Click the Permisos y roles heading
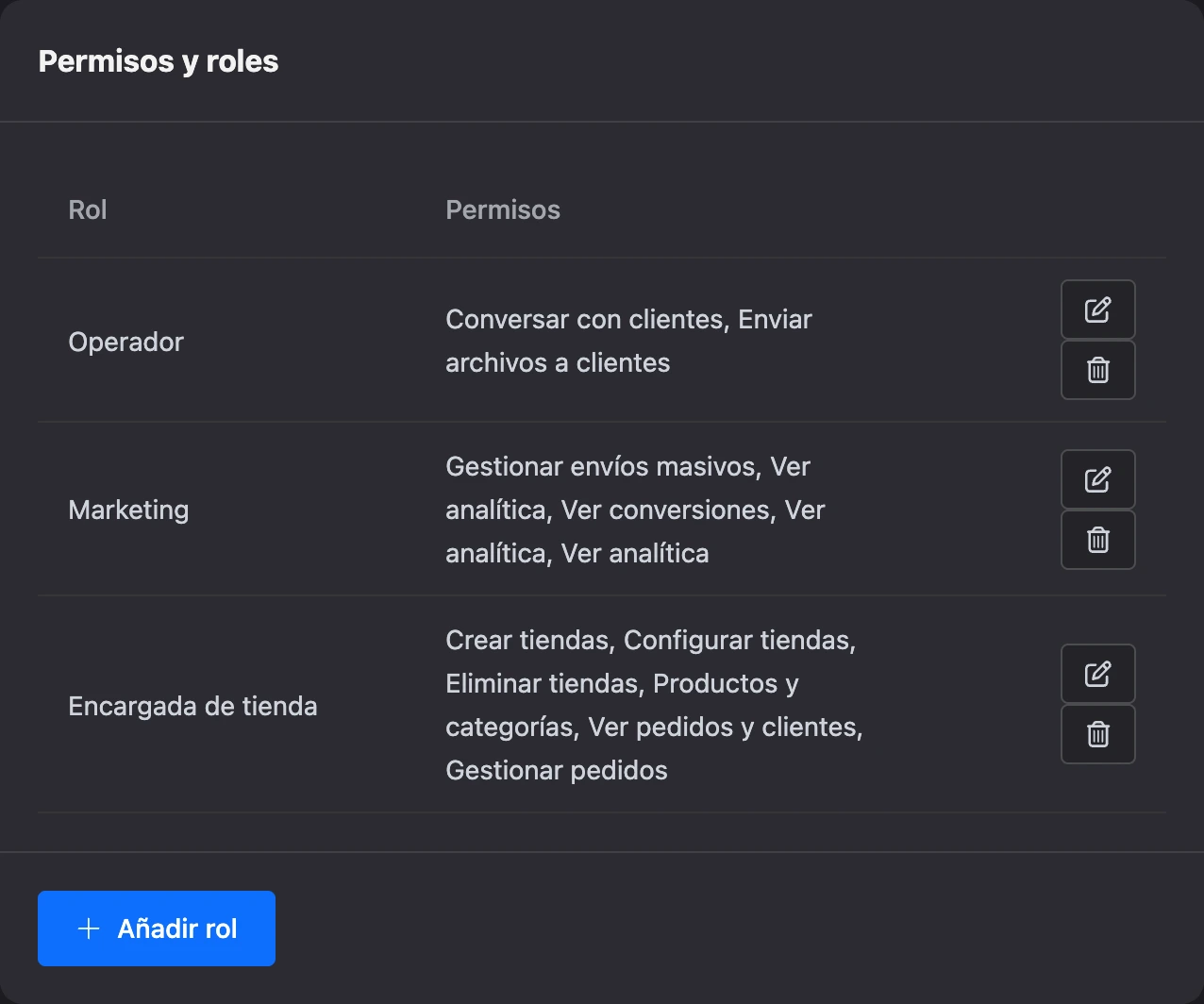This screenshot has height=1004, width=1204. tap(159, 61)
